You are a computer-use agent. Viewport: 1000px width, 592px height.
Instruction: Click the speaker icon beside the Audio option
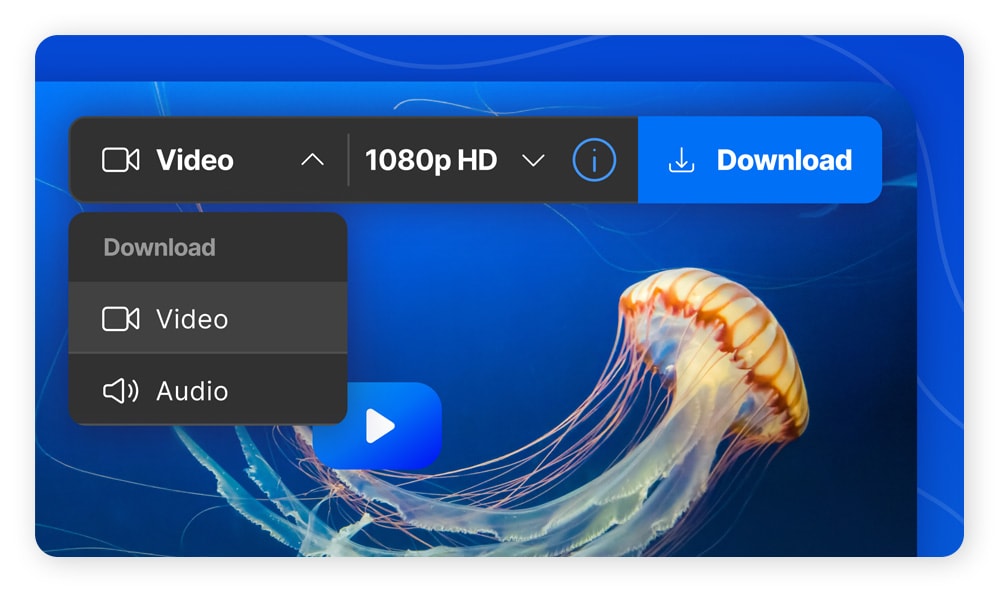coord(120,391)
